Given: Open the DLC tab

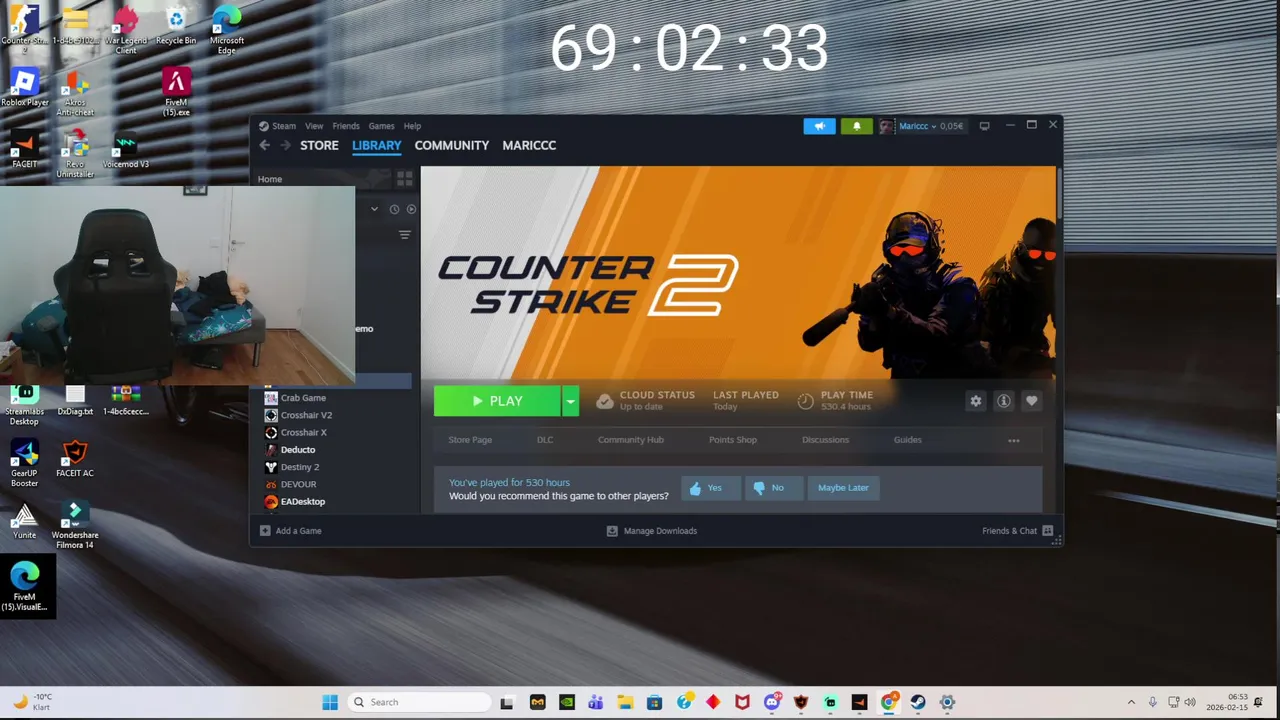Looking at the screenshot, I should 545,440.
